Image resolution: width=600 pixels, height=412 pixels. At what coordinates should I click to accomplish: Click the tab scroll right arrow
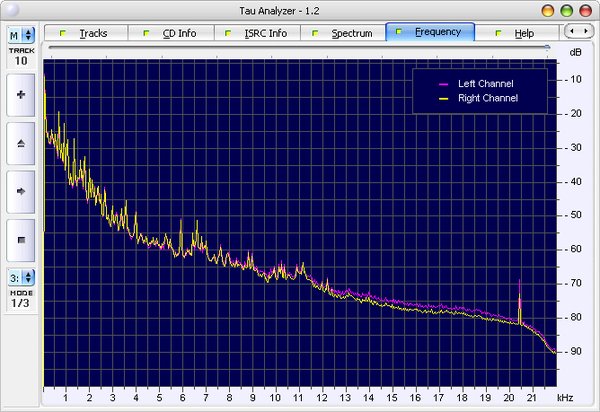[x=585, y=31]
